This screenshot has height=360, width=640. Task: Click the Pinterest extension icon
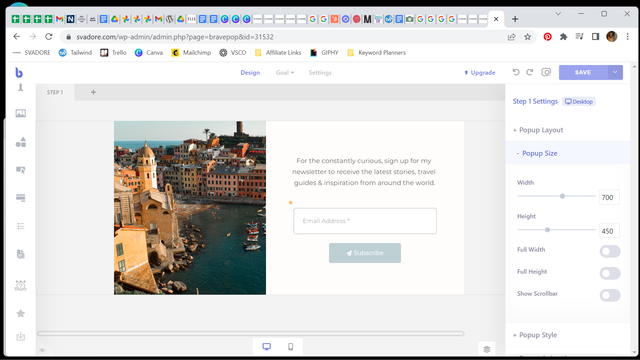[548, 37]
